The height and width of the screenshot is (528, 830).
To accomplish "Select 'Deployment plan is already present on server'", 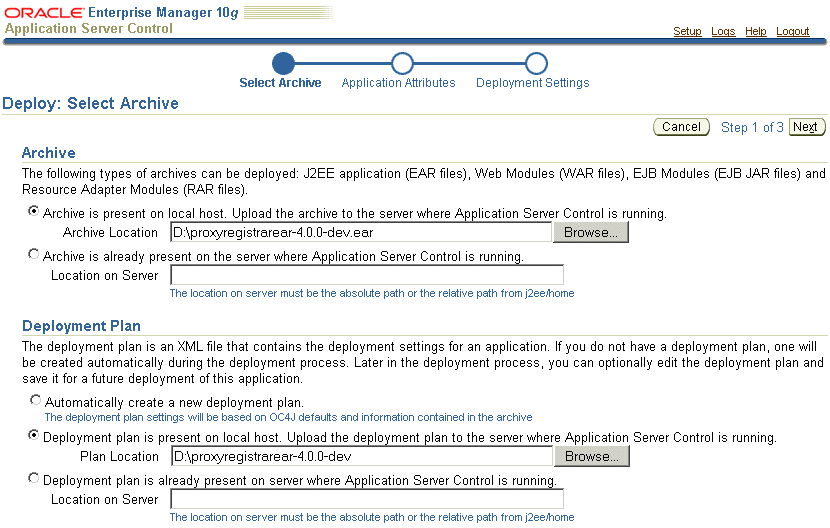I will pyautogui.click(x=33, y=478).
